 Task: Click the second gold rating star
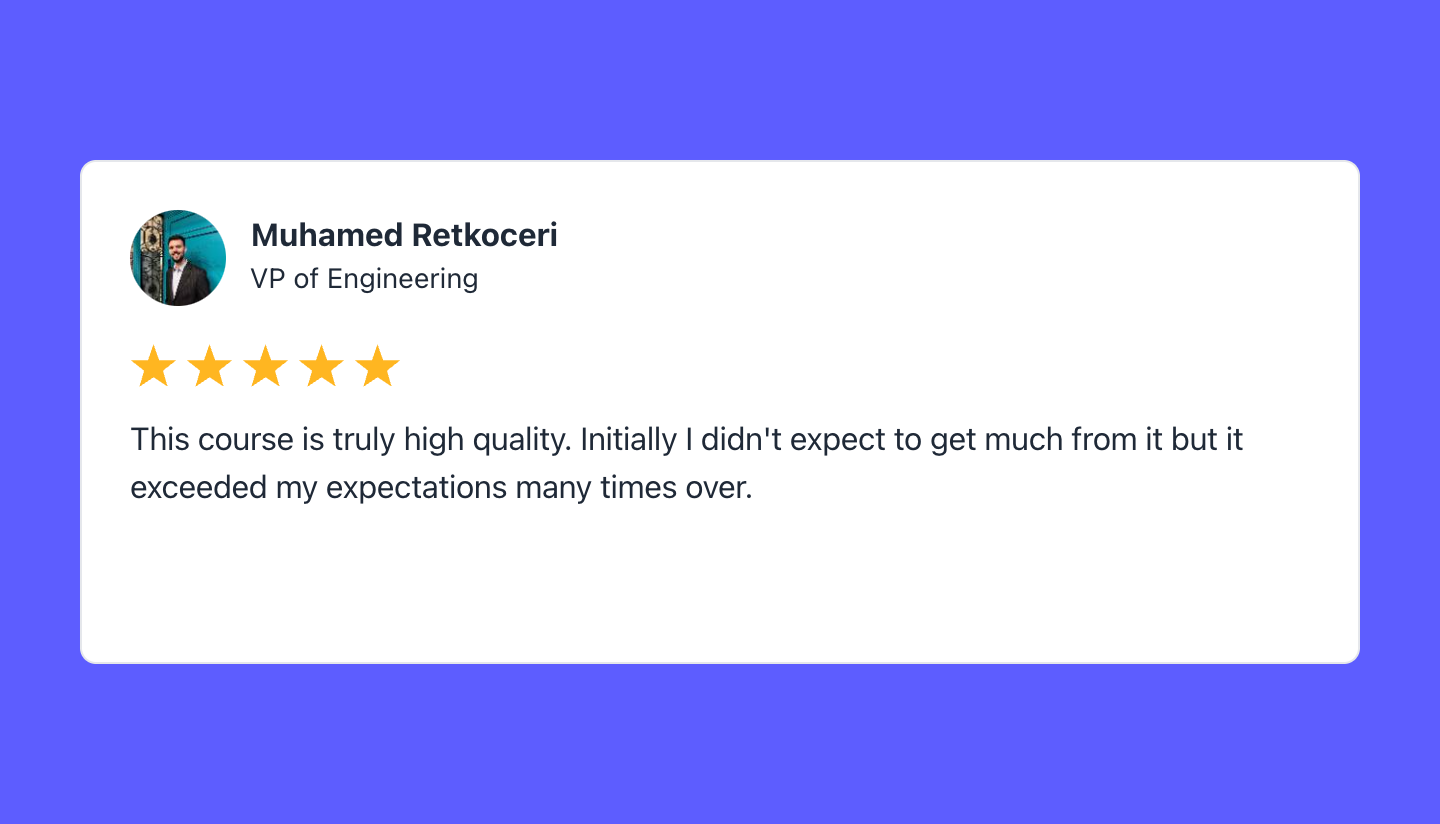point(210,367)
